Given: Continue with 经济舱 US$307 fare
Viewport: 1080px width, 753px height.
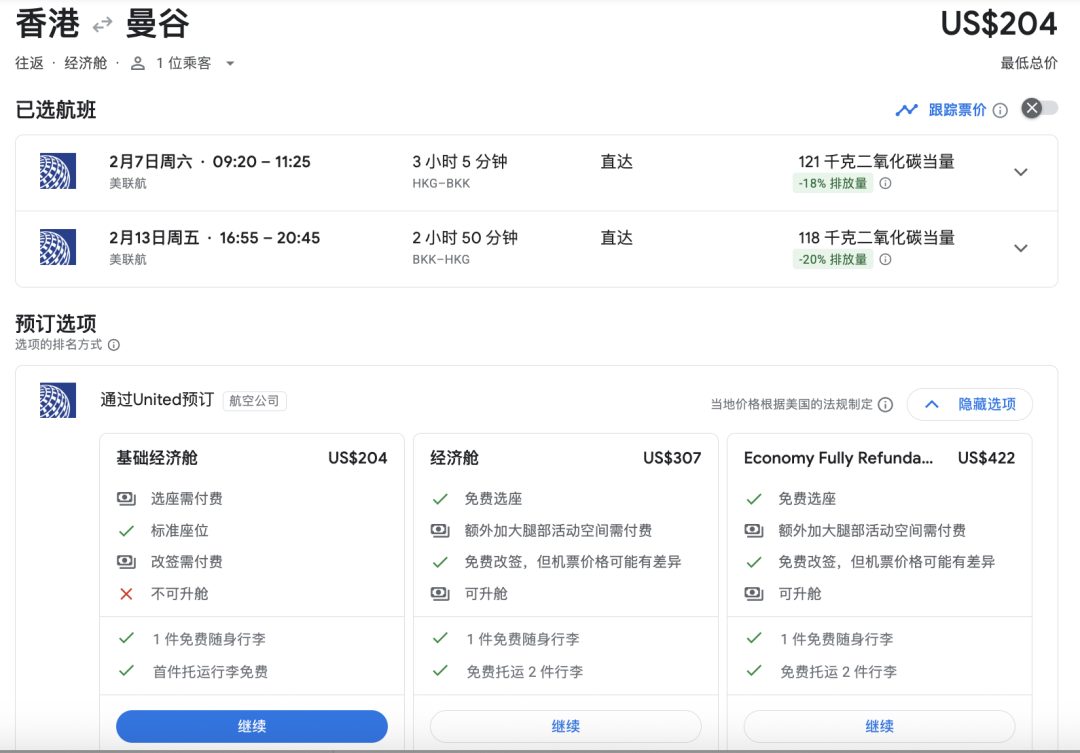Looking at the screenshot, I should pos(566,726).
